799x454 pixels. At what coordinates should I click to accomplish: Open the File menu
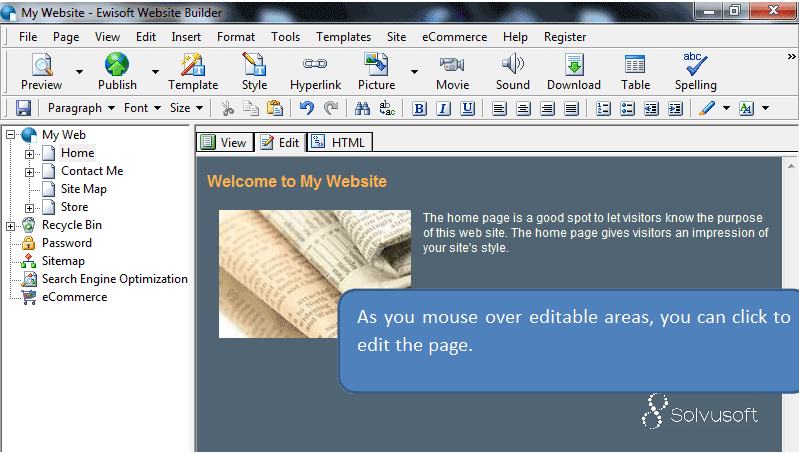coord(28,37)
